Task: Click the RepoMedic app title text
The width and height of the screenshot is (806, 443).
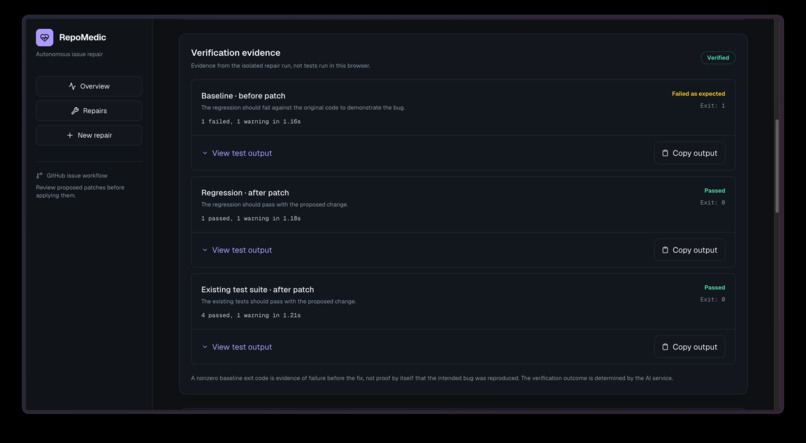Action: pyautogui.click(x=82, y=38)
